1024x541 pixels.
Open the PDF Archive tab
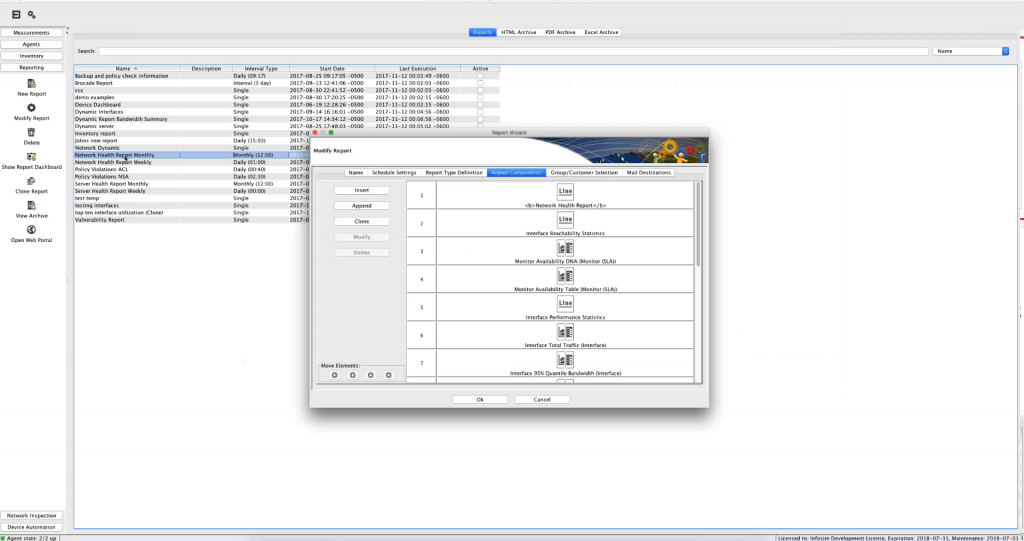point(560,32)
